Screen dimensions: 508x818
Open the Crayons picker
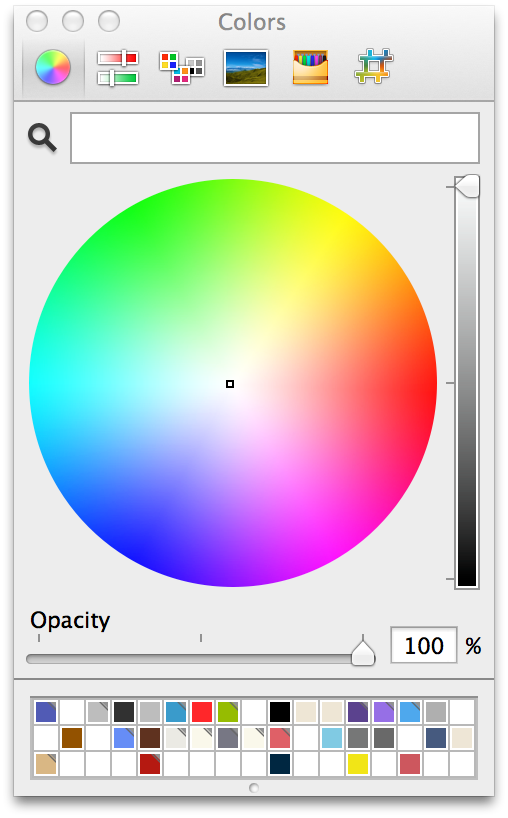pos(310,67)
